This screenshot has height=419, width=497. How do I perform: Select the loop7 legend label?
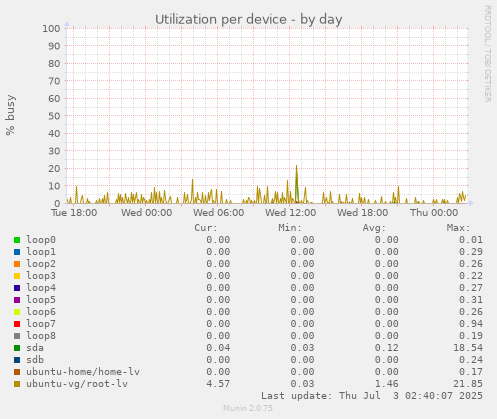pyautogui.click(x=41, y=324)
